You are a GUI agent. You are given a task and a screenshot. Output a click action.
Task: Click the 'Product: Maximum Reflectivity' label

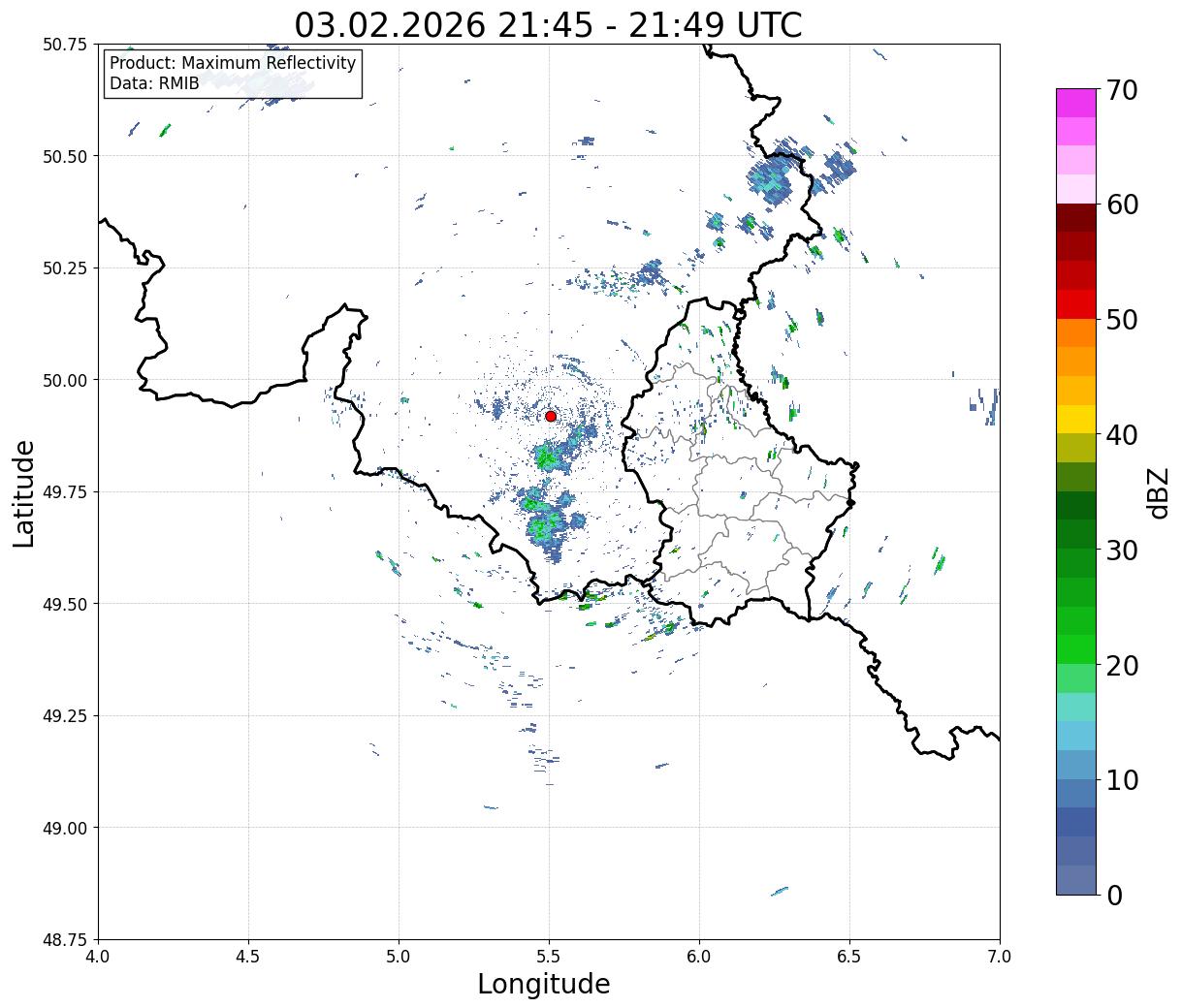click(x=233, y=63)
